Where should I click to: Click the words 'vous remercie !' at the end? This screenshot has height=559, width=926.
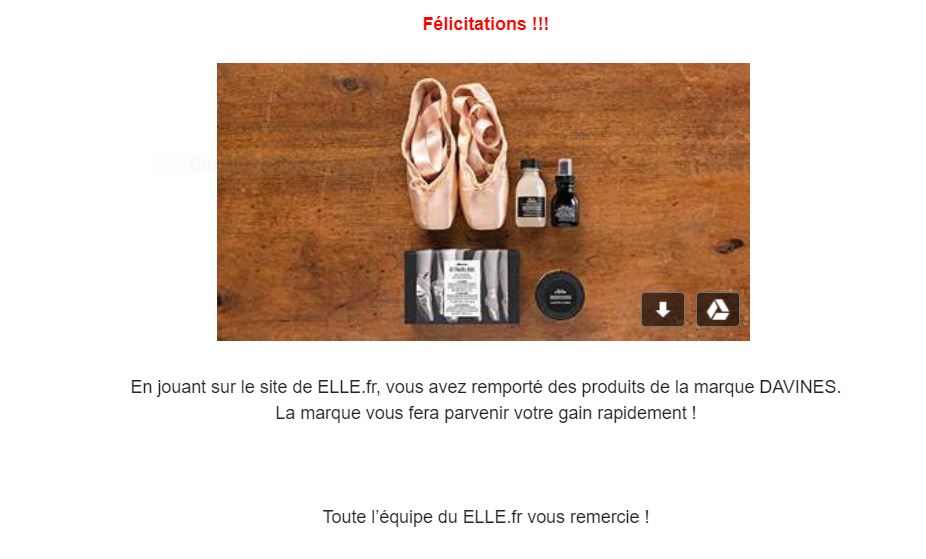pyautogui.click(x=588, y=517)
